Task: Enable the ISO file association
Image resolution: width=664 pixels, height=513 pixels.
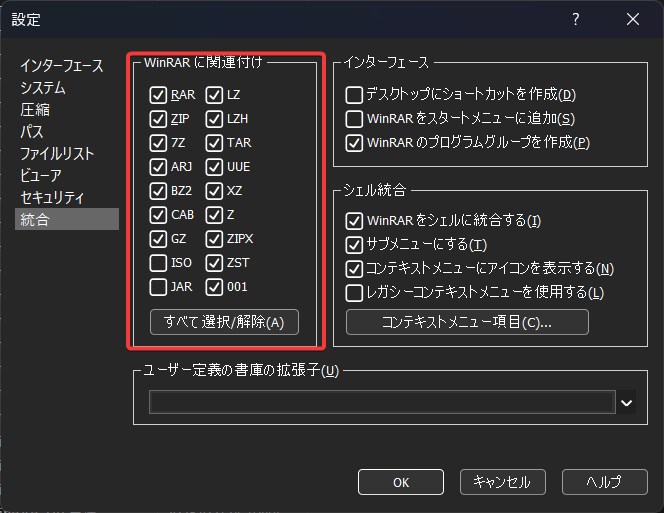Action: (x=158, y=263)
